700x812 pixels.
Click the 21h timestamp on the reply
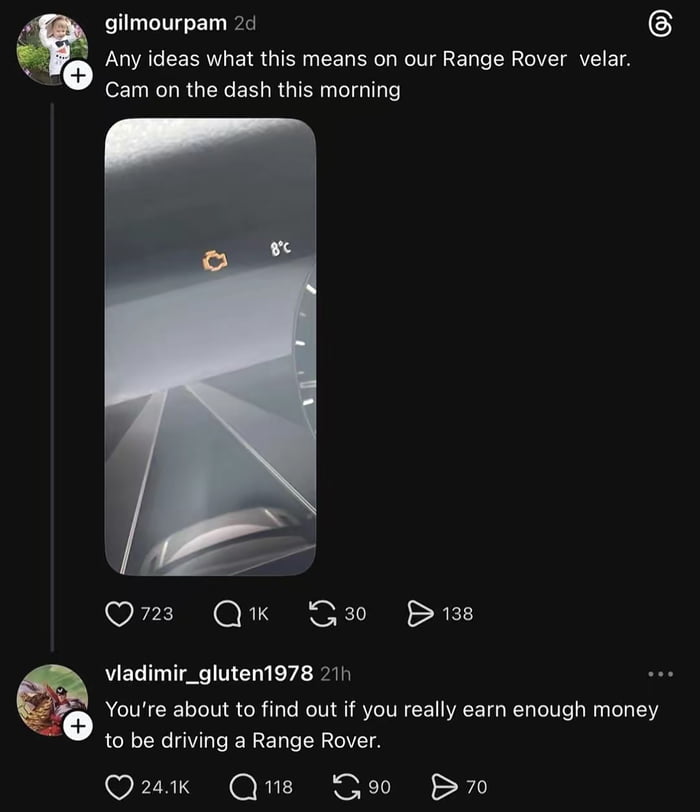[x=335, y=675]
